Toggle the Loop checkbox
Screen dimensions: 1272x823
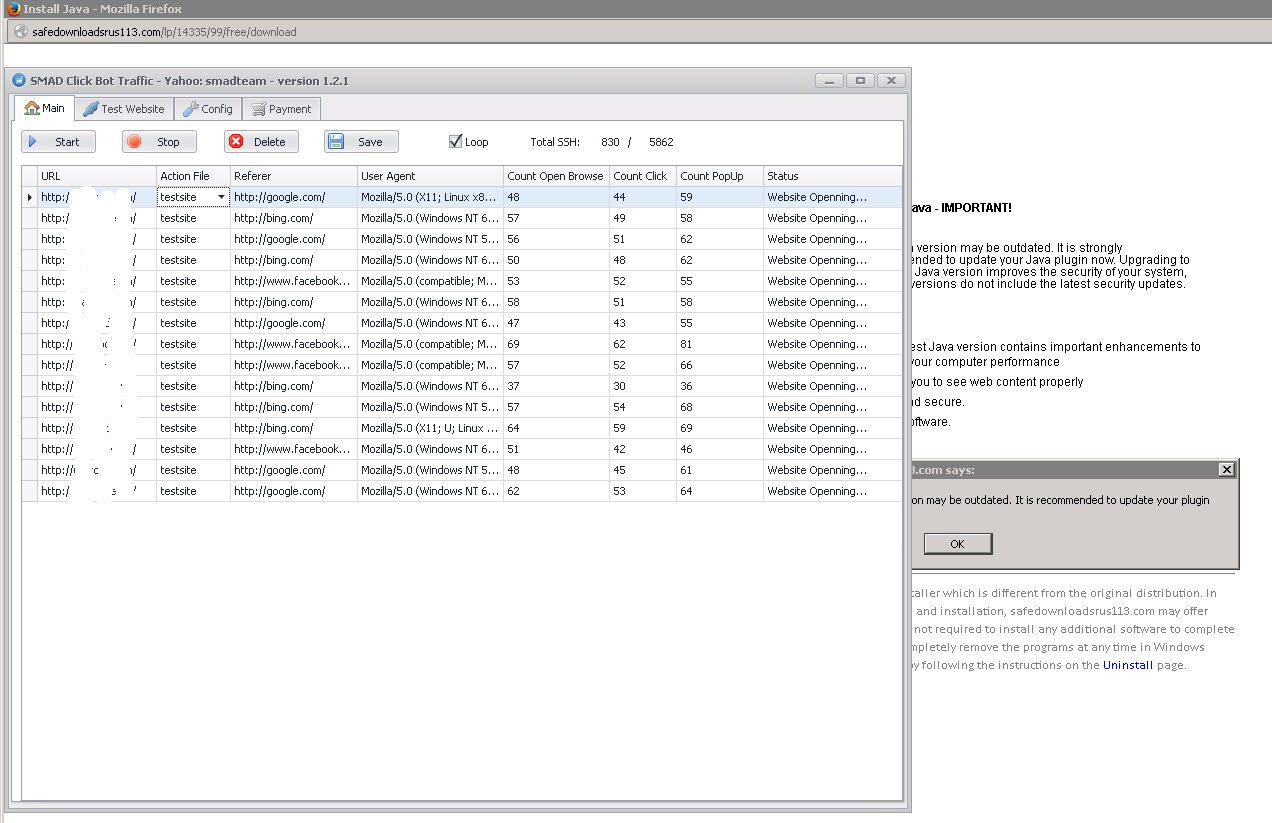456,141
